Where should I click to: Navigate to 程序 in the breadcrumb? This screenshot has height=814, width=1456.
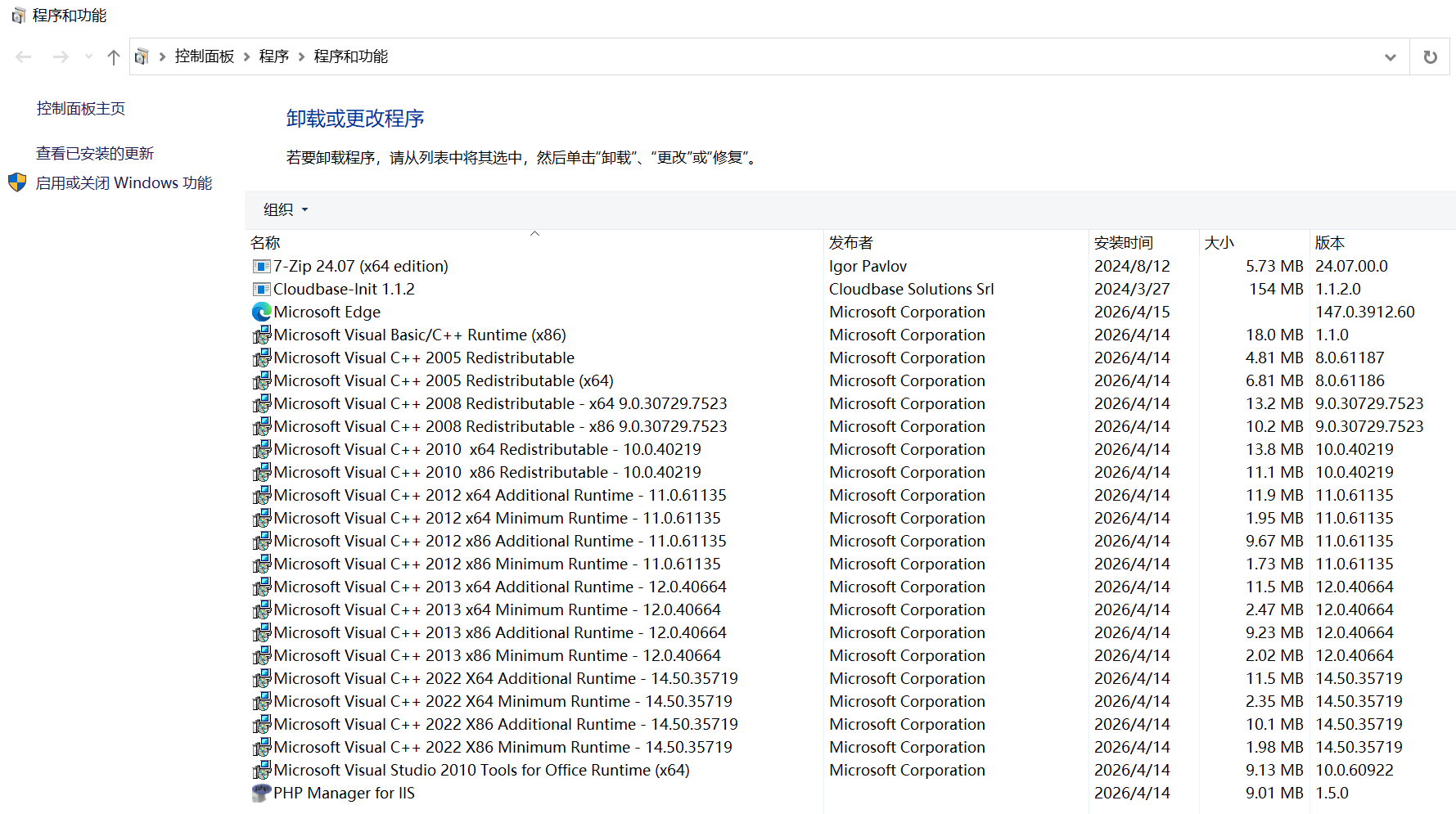[274, 56]
